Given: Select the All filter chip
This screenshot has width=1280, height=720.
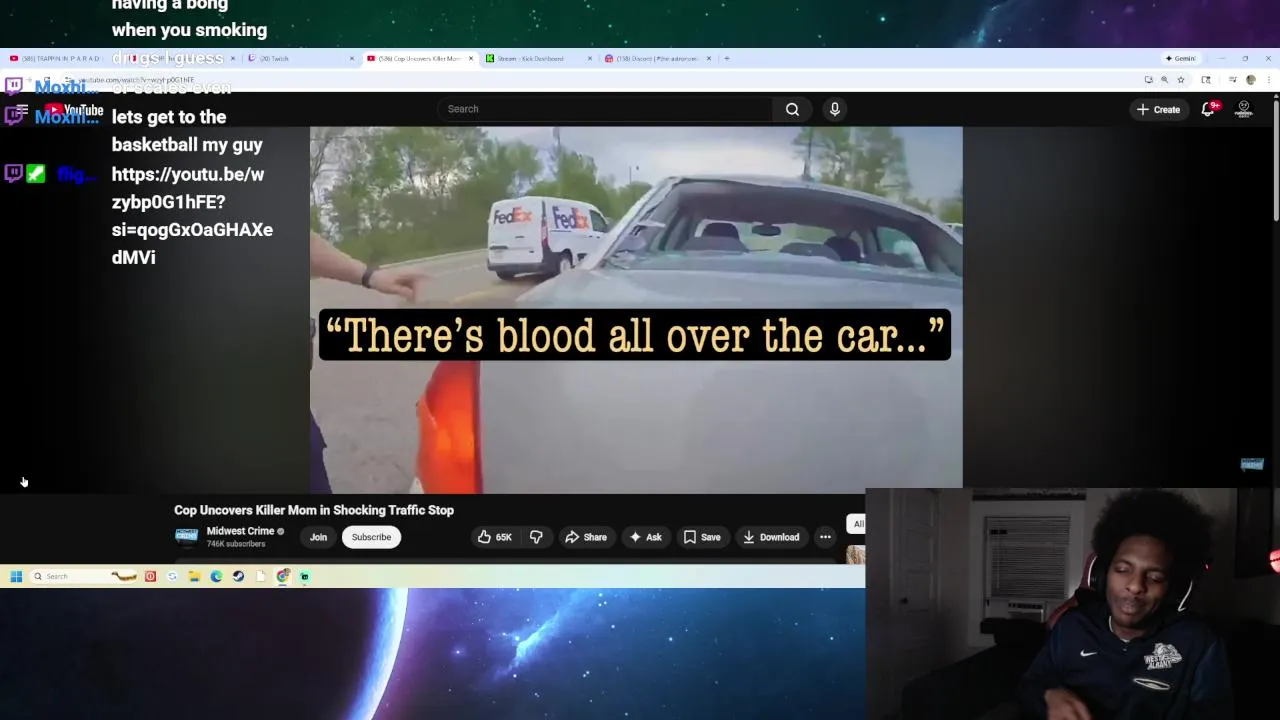Looking at the screenshot, I should tap(857, 524).
